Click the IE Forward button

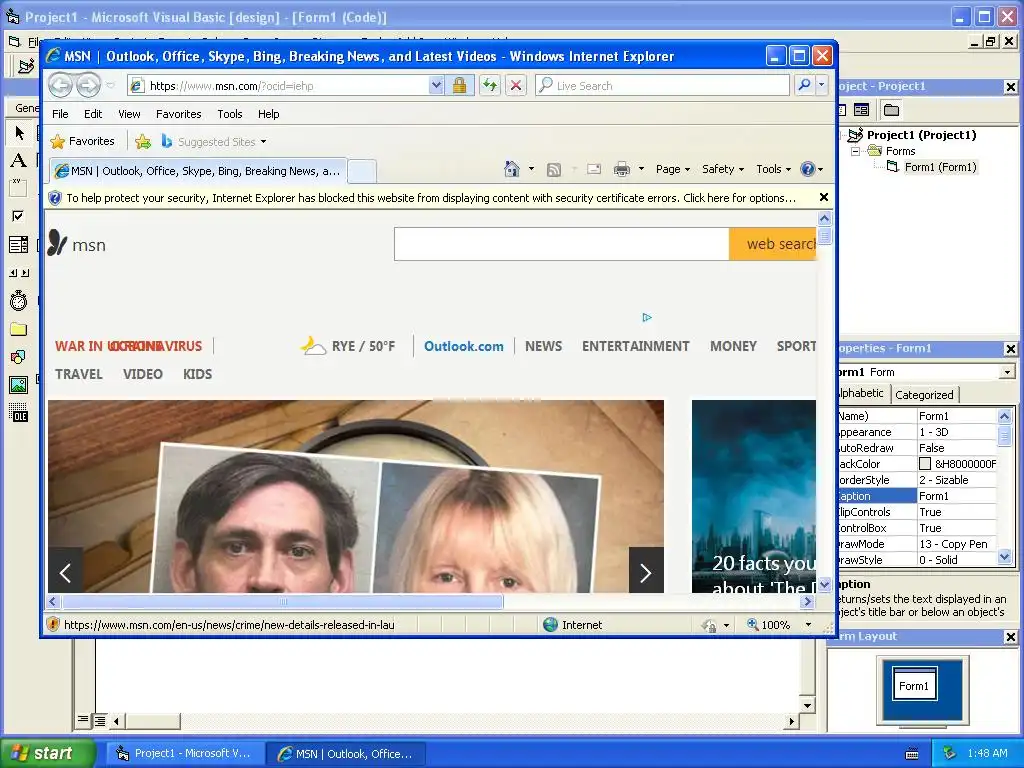[x=88, y=85]
